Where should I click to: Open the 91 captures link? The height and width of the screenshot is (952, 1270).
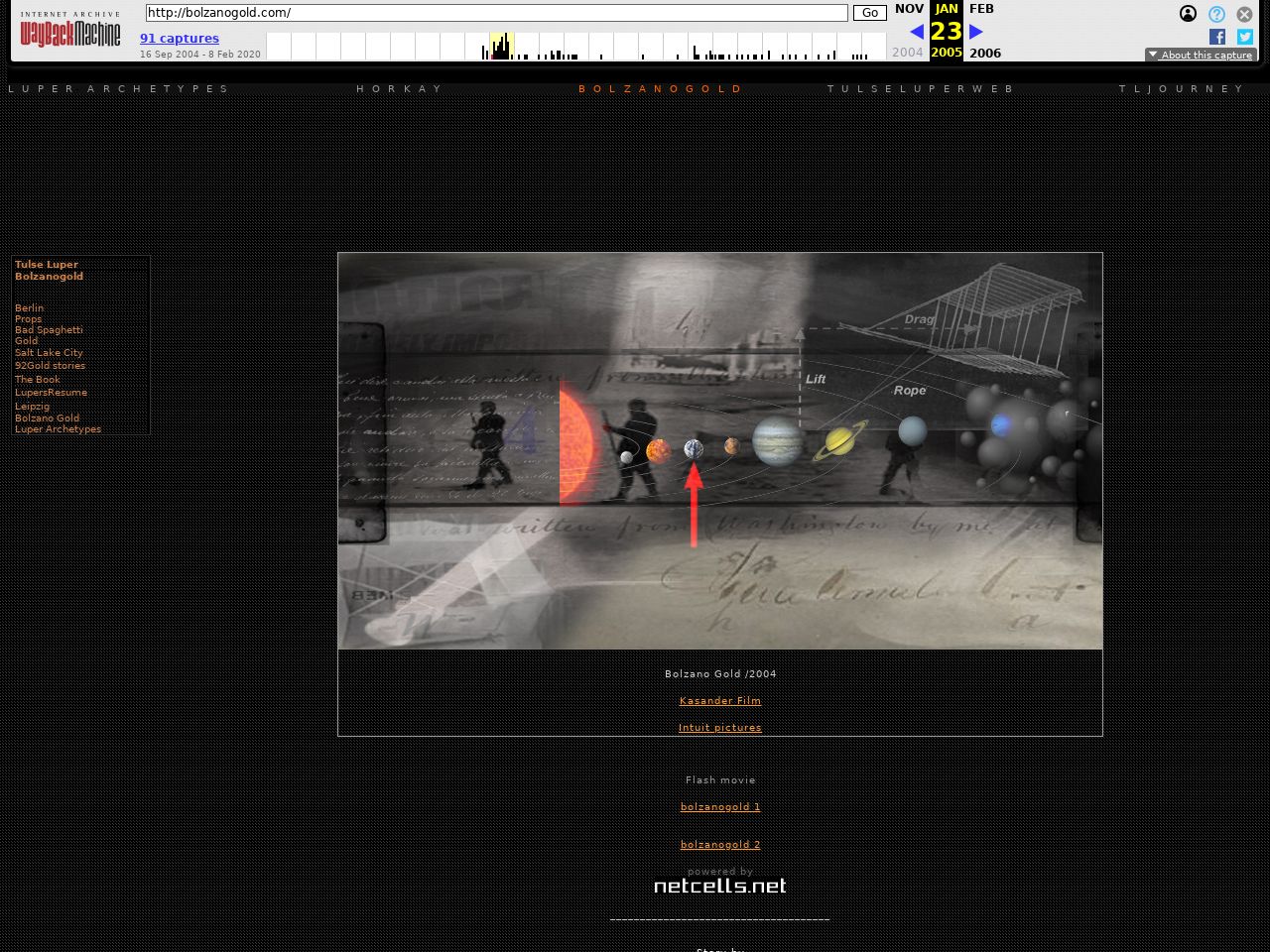pyautogui.click(x=180, y=39)
